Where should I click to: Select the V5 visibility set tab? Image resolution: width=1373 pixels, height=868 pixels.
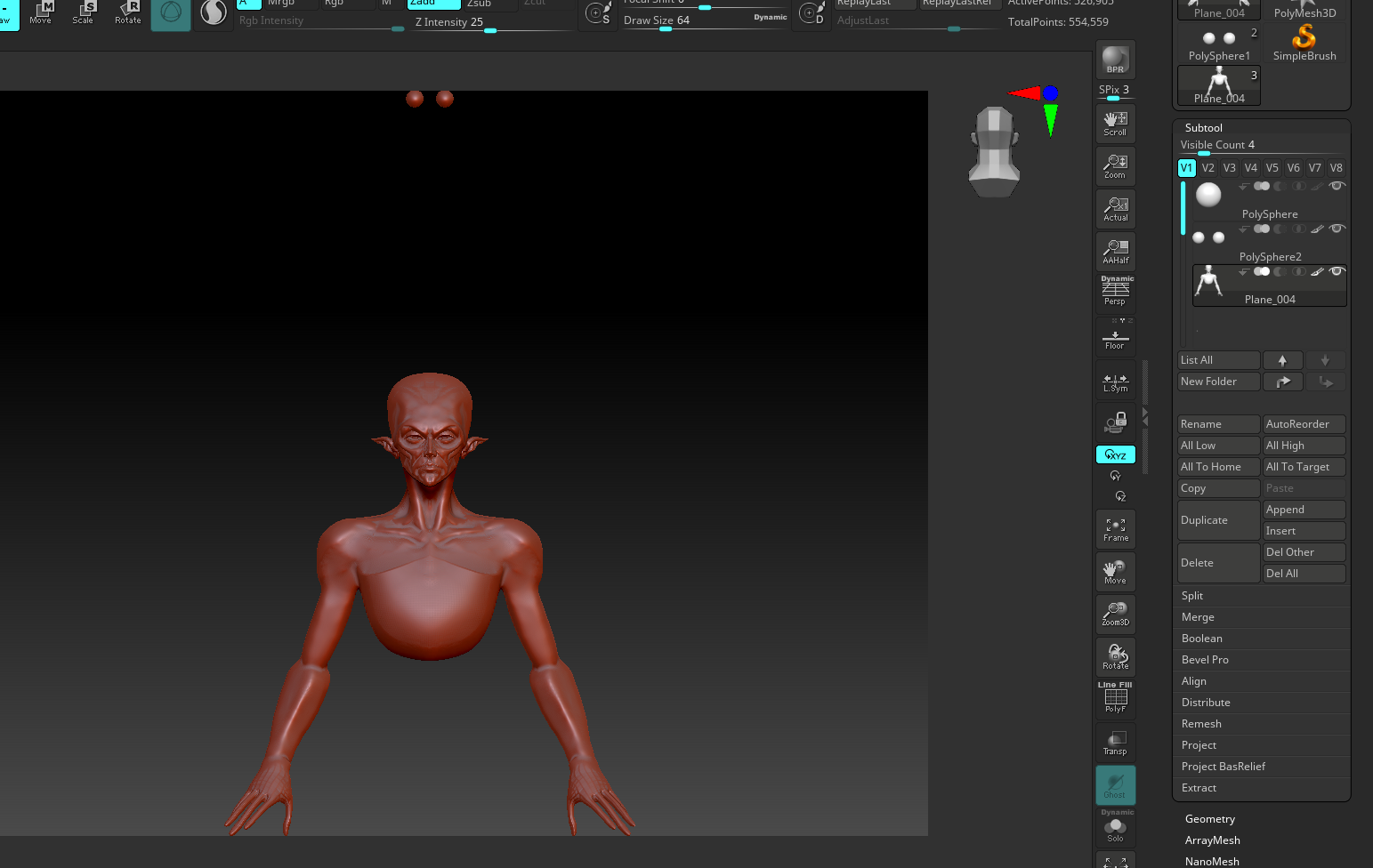[1272, 168]
